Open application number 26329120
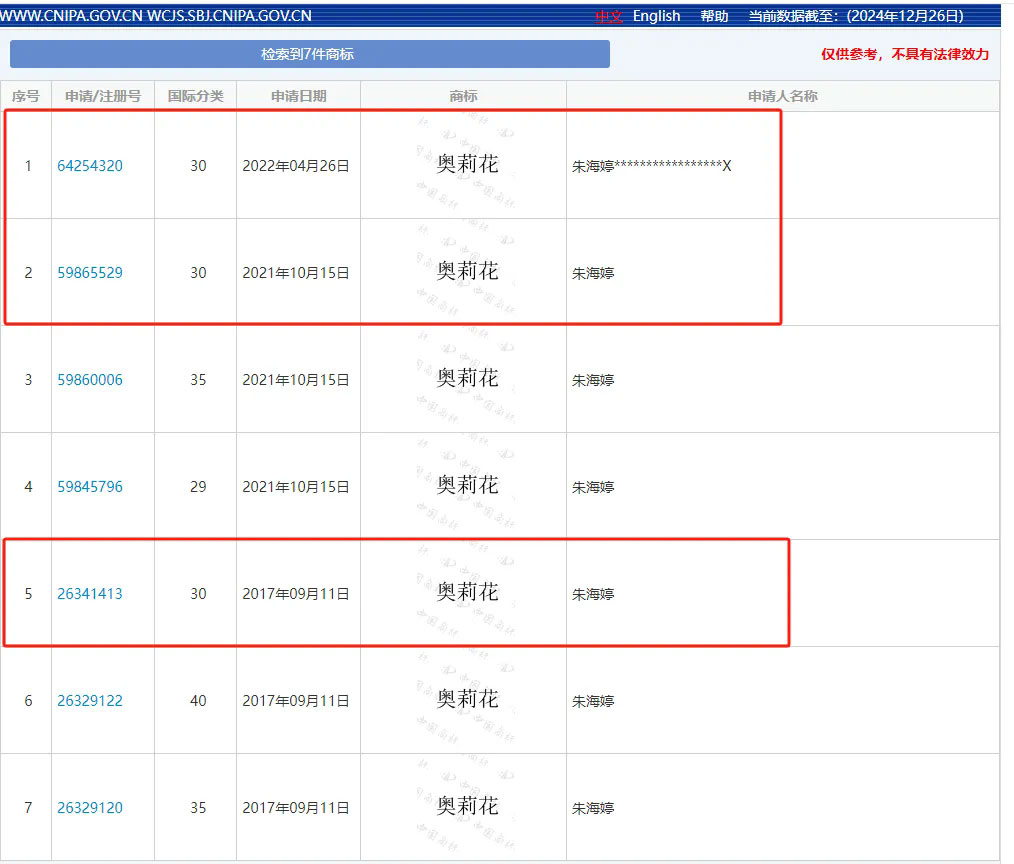 (90, 808)
